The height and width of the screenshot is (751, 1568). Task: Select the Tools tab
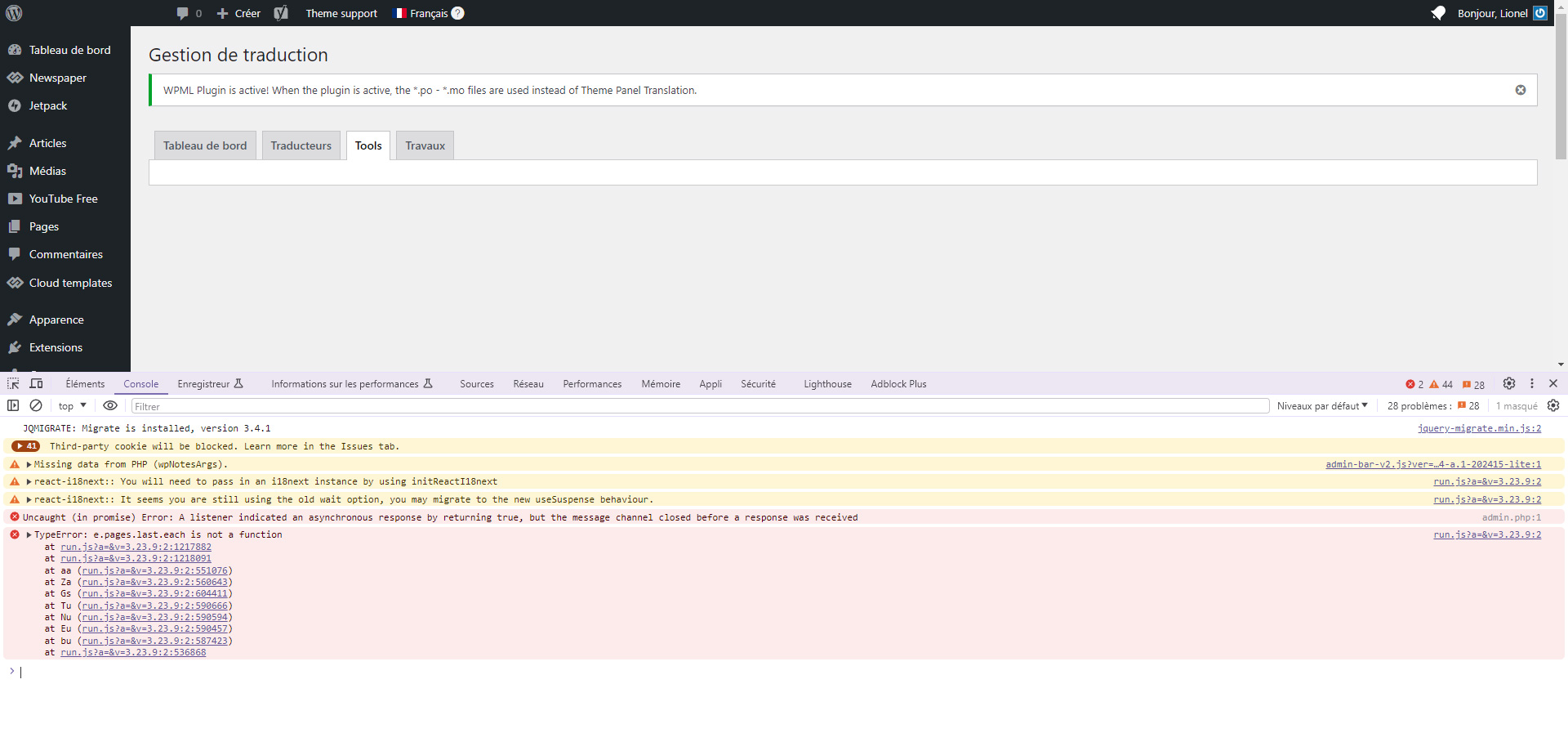tap(368, 145)
